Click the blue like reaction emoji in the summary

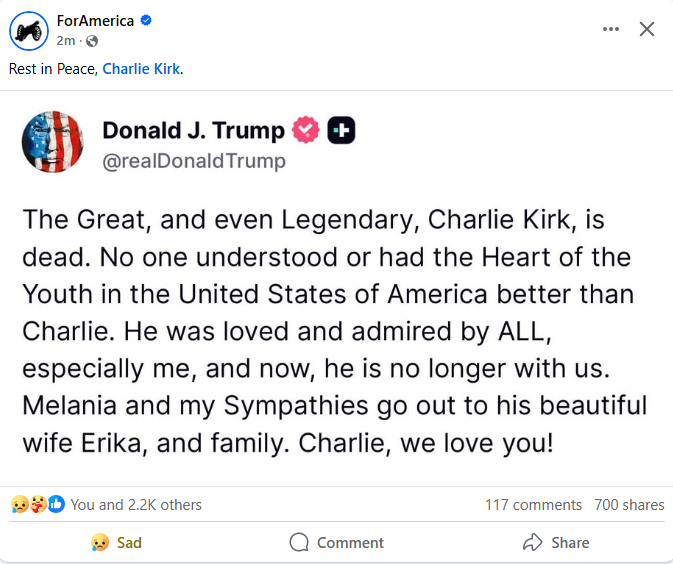click(56, 505)
